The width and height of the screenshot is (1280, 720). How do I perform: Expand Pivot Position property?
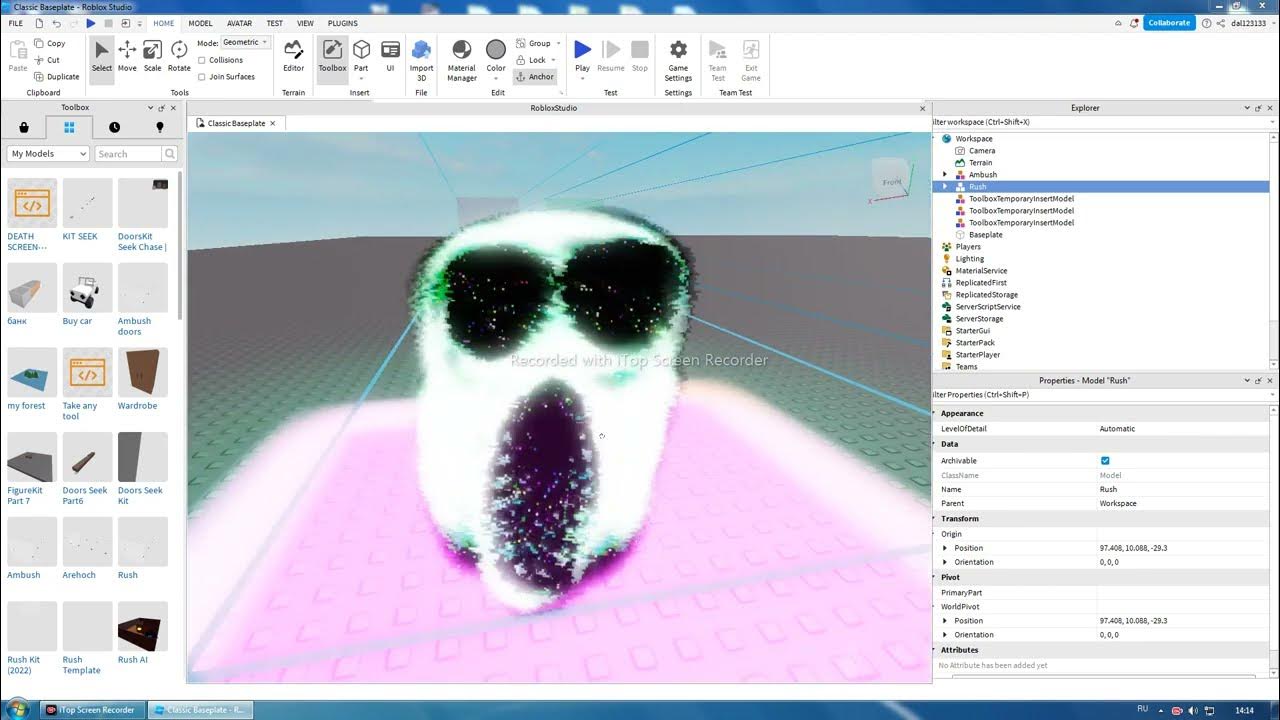(x=945, y=621)
